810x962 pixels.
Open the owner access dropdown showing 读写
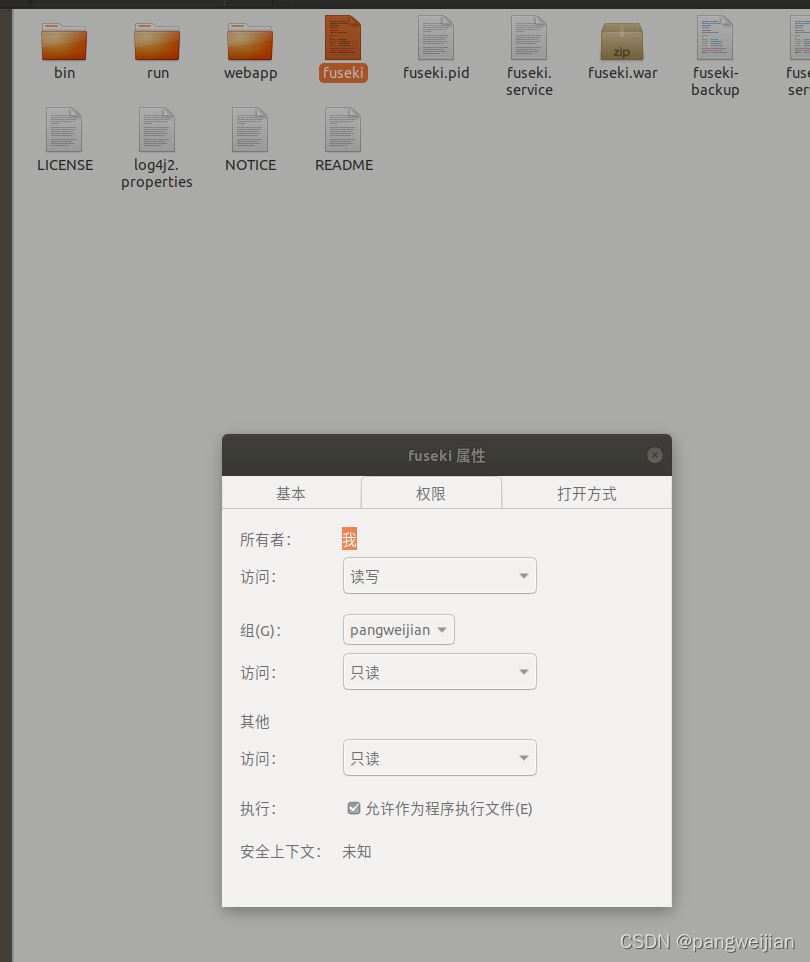click(x=439, y=575)
